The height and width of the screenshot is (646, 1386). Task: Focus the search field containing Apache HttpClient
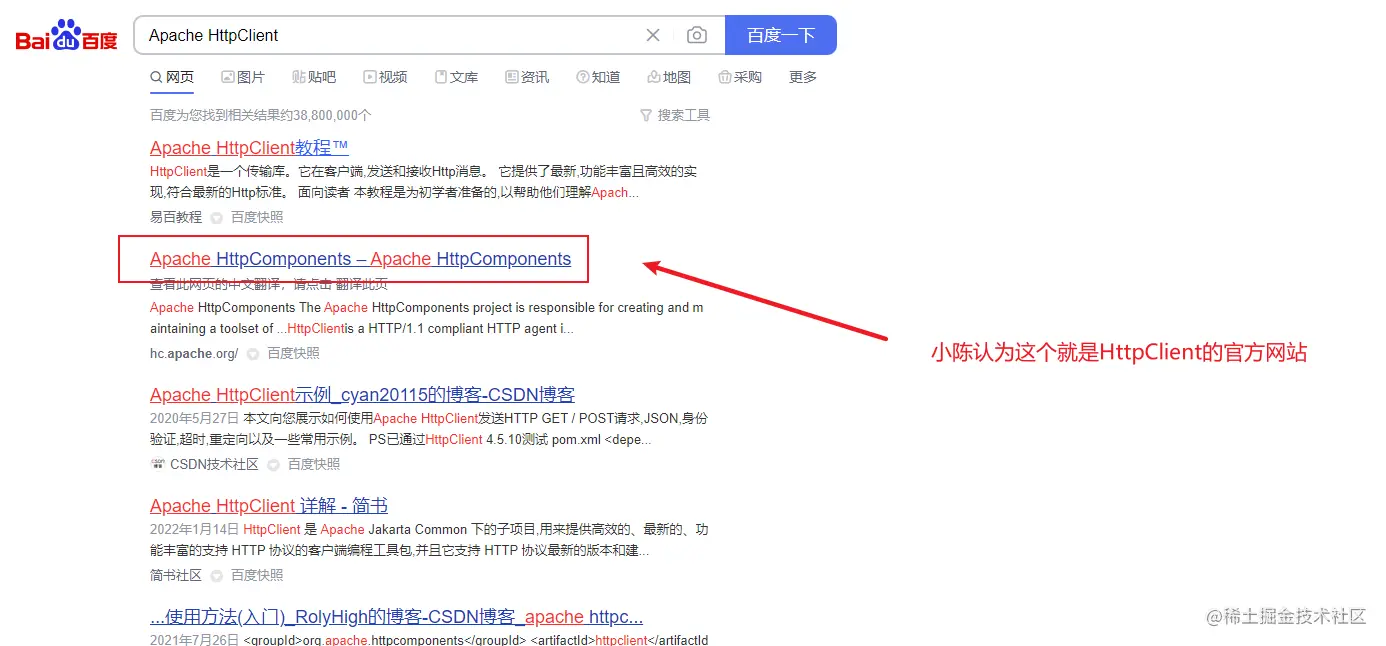pyautogui.click(x=390, y=35)
